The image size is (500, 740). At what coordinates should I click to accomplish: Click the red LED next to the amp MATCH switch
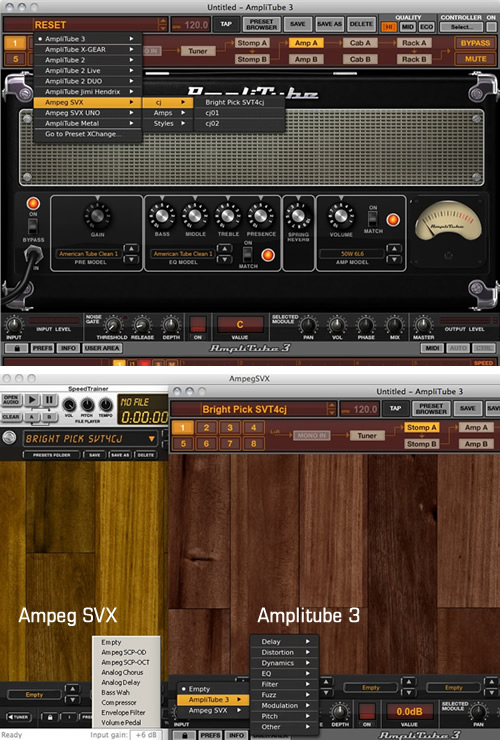pos(393,219)
